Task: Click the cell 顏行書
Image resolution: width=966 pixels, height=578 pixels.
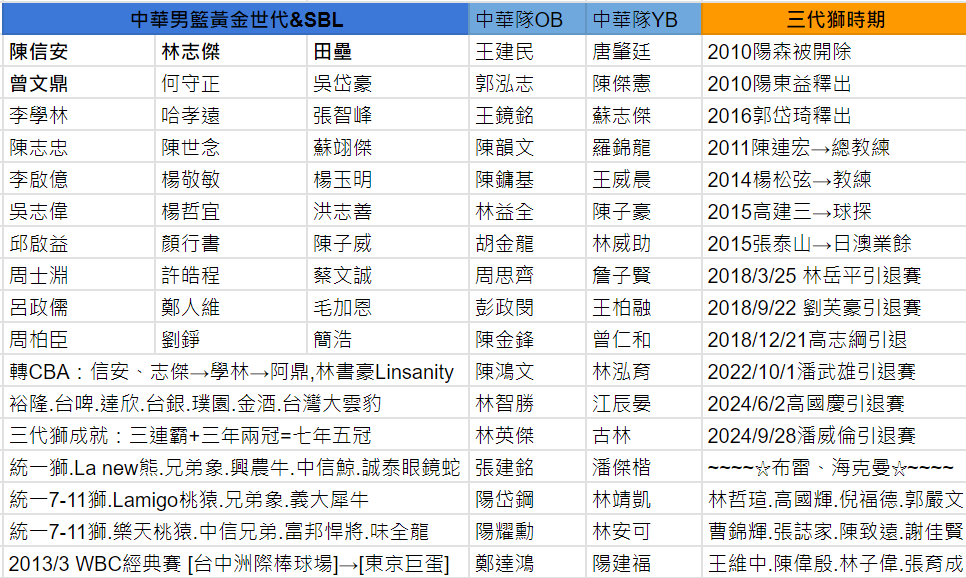Action: pos(231,243)
